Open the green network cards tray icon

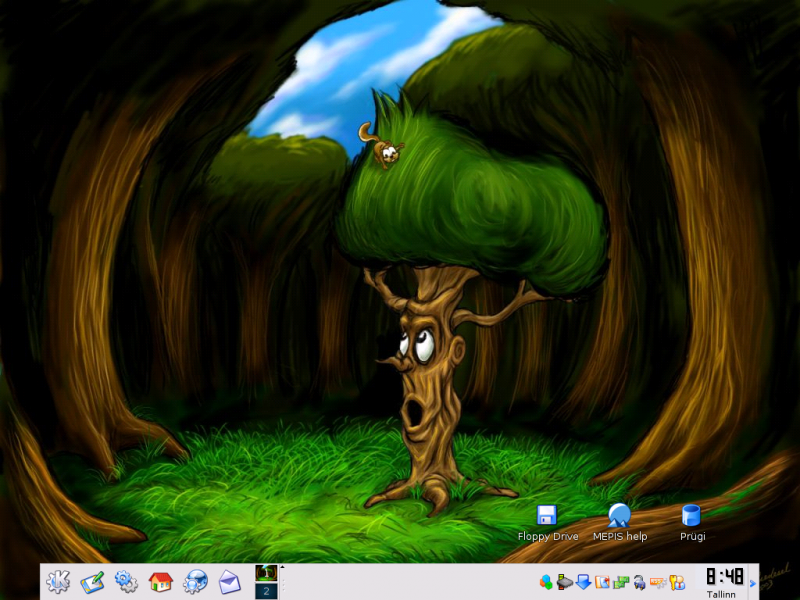(621, 582)
